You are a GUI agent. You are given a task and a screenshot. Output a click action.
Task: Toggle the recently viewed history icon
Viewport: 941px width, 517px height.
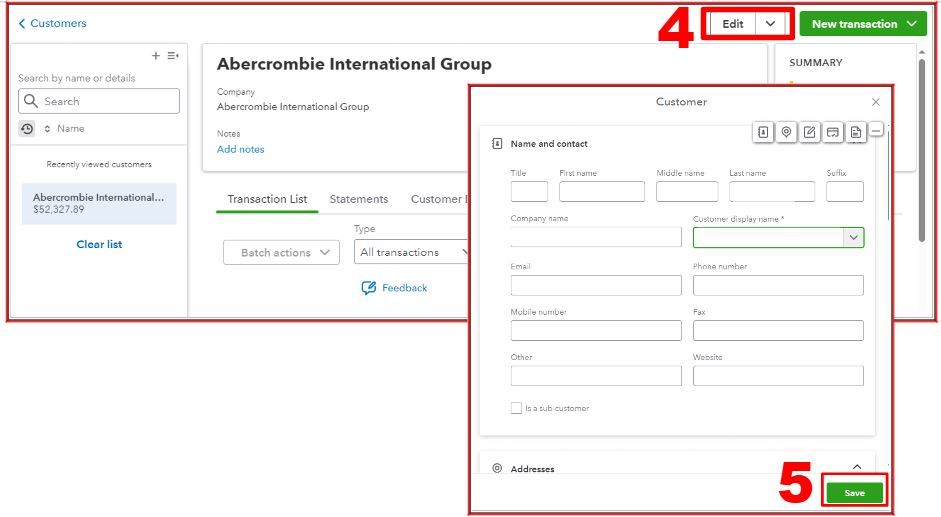(27, 128)
